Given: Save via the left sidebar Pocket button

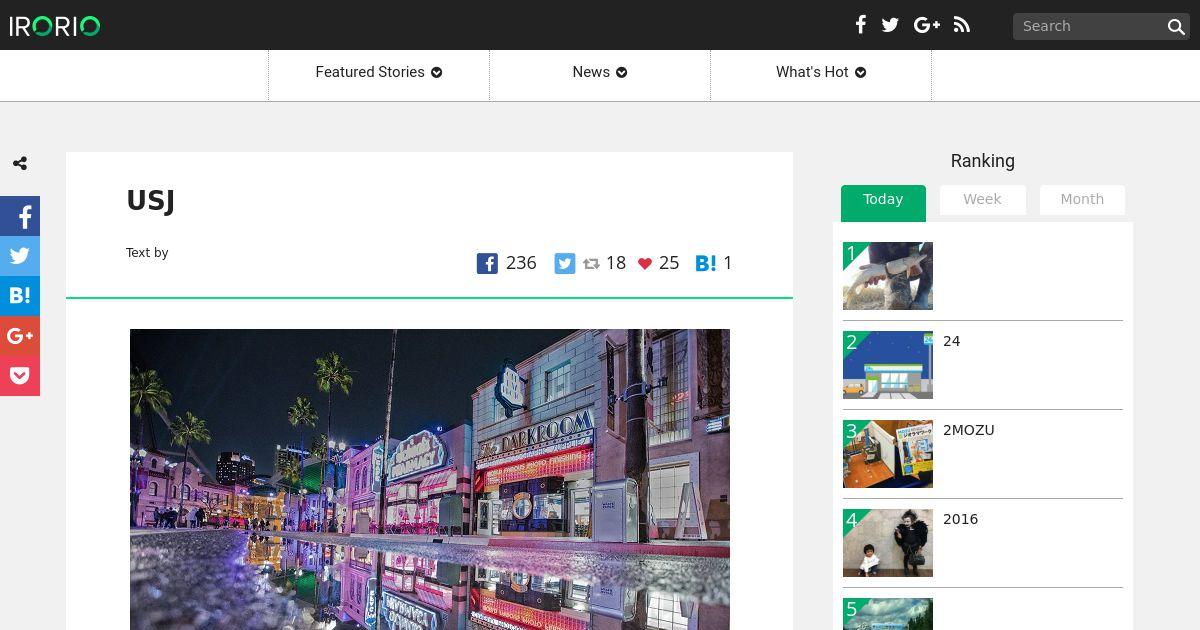Looking at the screenshot, I should click(x=20, y=376).
